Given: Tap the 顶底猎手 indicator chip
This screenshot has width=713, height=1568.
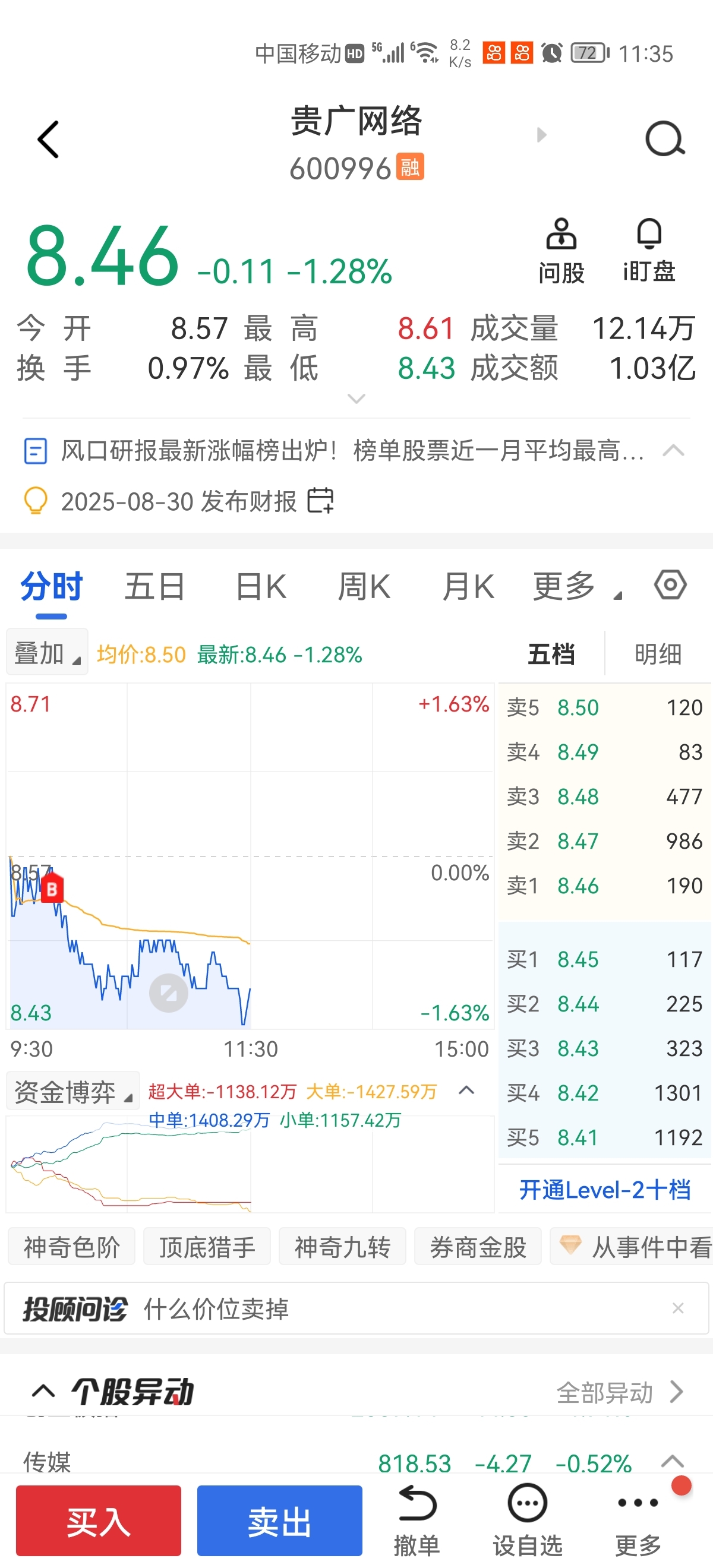Looking at the screenshot, I should pyautogui.click(x=207, y=1247).
